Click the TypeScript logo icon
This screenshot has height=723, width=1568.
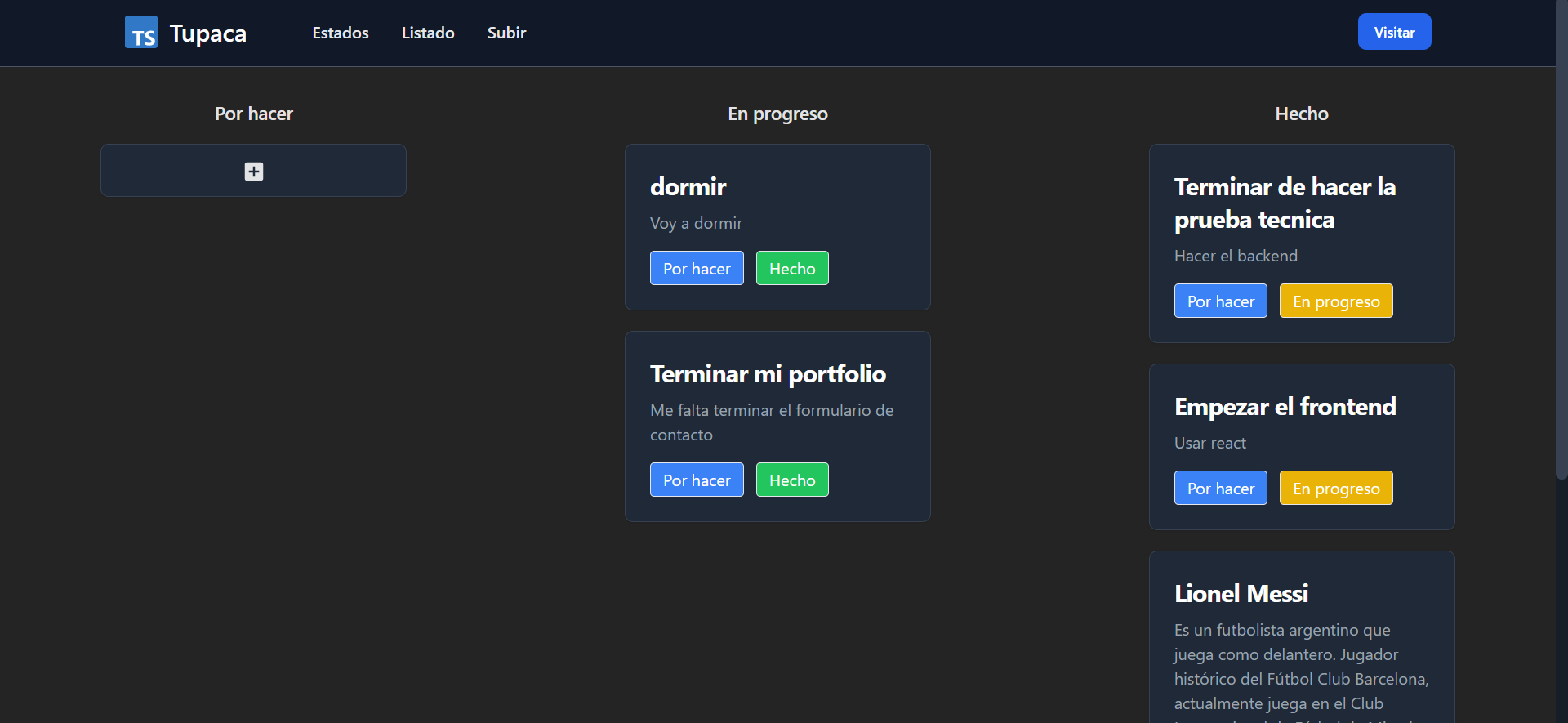coord(141,33)
